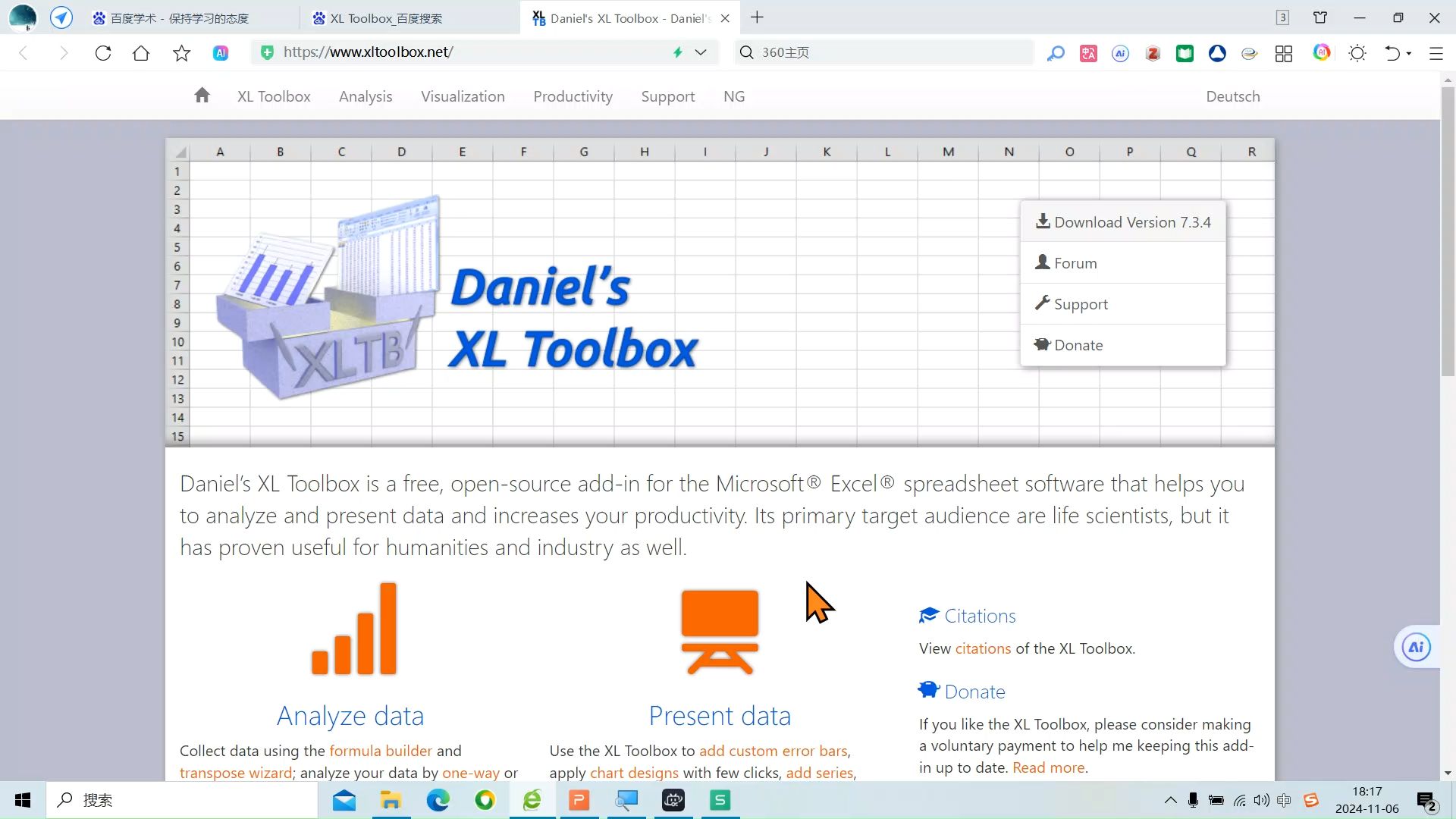Open the WPS Spreadsheet taskbar icon

[x=720, y=800]
